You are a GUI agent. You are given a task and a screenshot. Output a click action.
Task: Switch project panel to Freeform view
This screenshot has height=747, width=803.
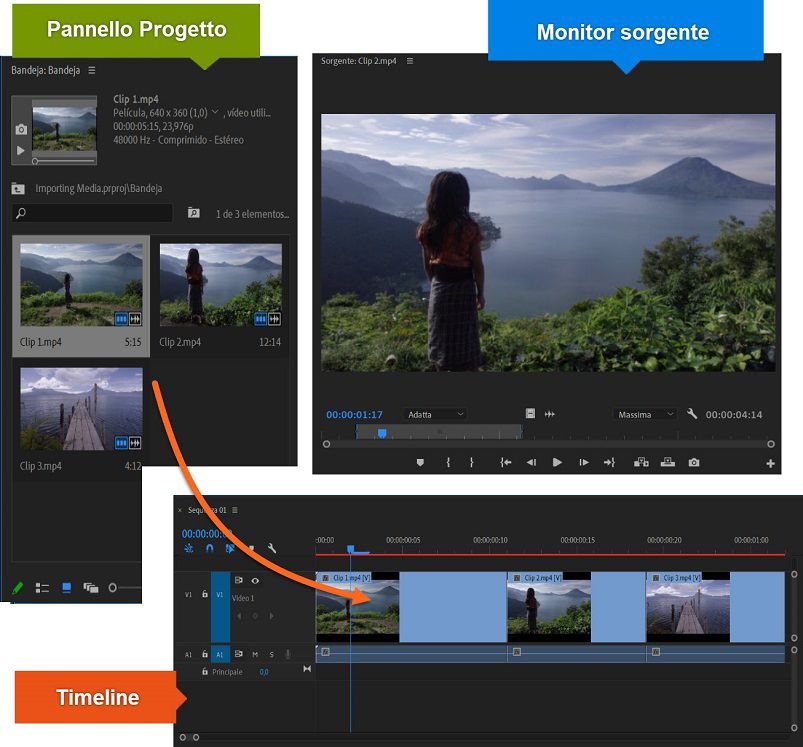click(x=91, y=588)
